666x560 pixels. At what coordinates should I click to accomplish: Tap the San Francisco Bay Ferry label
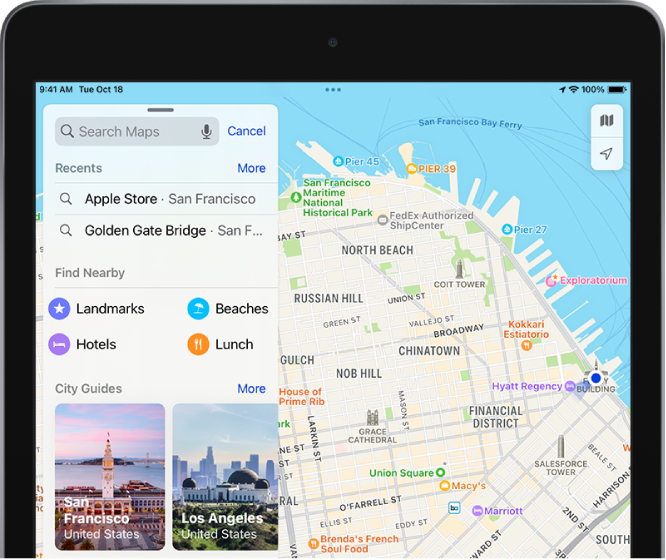470,123
